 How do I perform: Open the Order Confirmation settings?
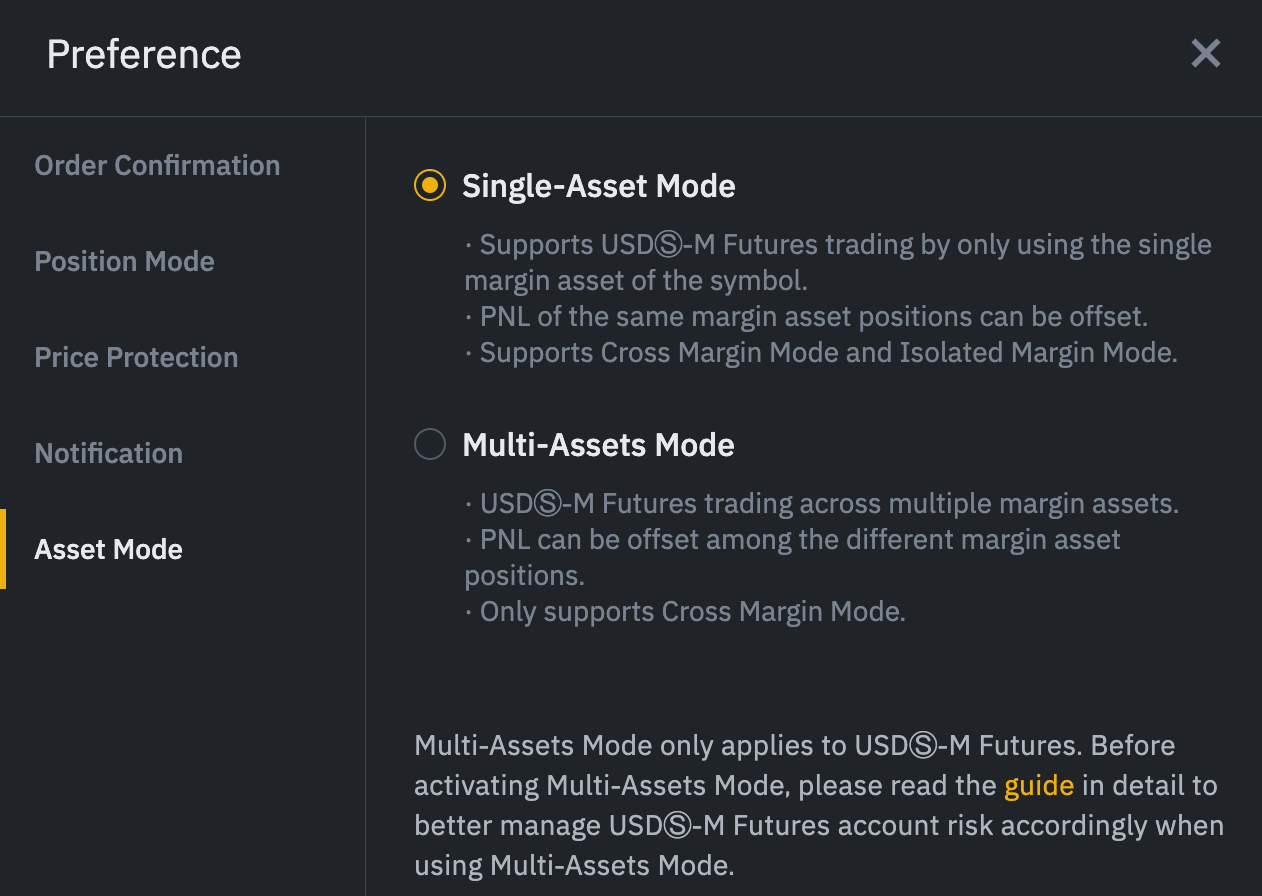click(157, 165)
